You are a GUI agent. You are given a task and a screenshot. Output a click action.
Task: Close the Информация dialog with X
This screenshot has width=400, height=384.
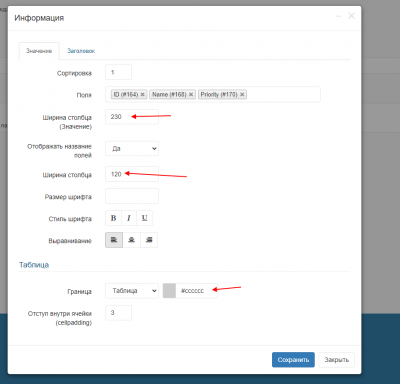pyautogui.click(x=351, y=16)
